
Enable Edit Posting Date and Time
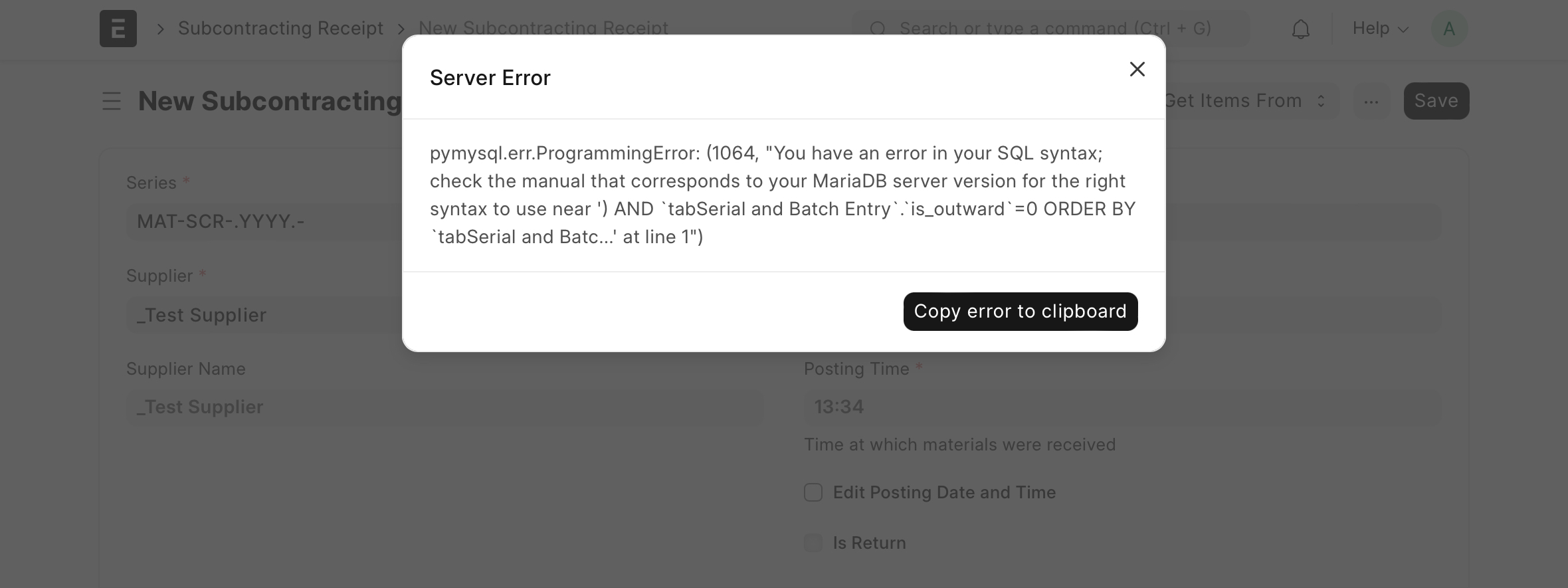point(813,492)
